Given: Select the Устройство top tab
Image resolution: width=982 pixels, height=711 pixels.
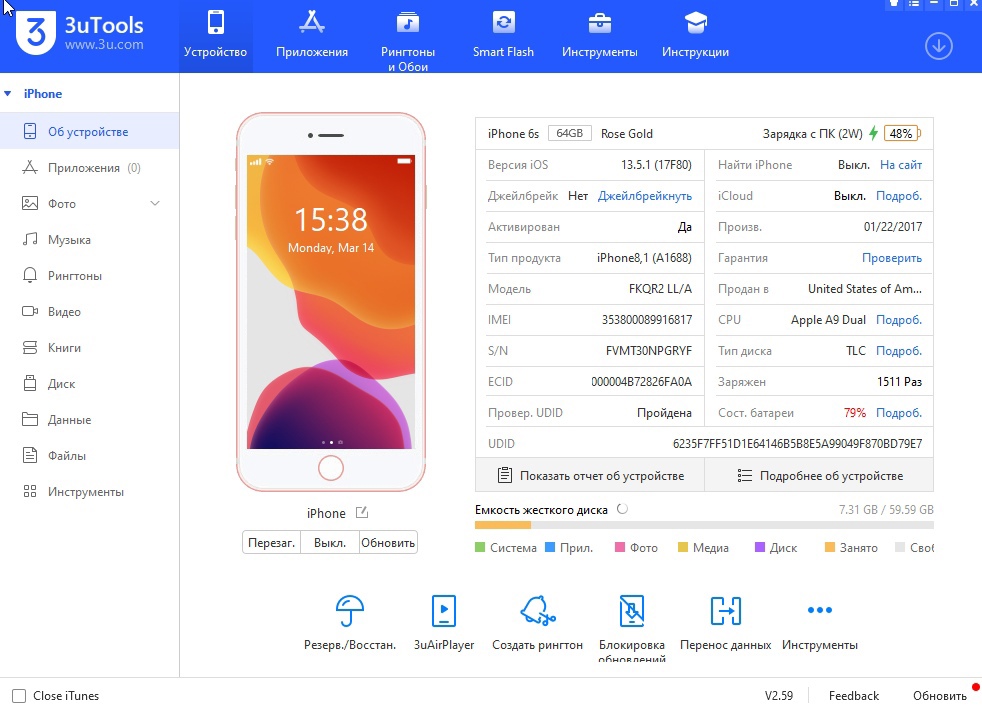Looking at the screenshot, I should tap(215, 36).
